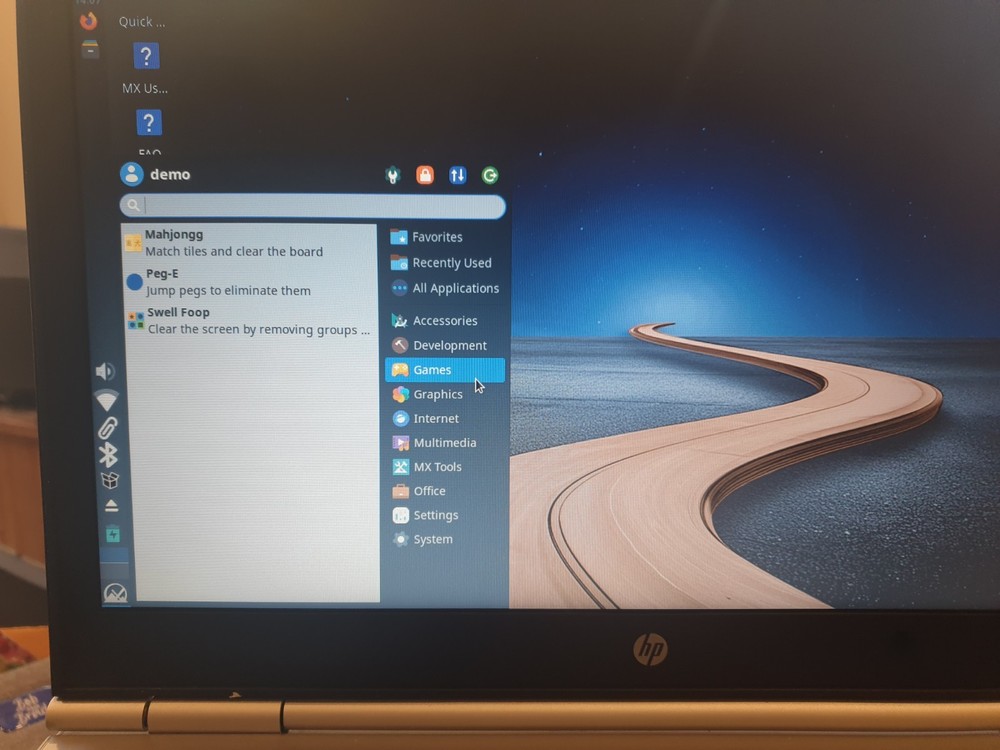Open MX User Manual desktop shortcut

coord(146,57)
